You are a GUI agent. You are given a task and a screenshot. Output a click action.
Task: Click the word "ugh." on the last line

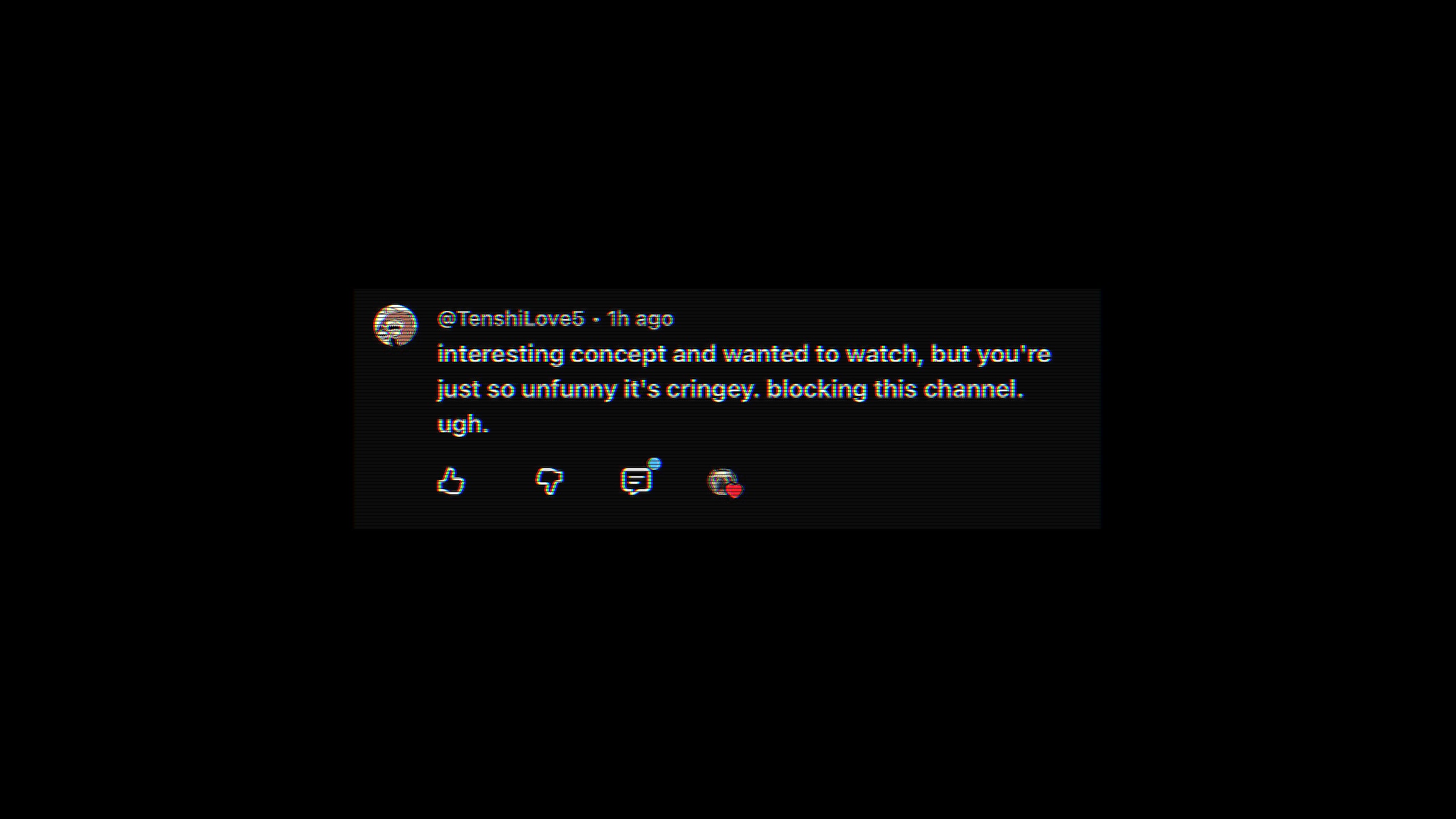(463, 424)
